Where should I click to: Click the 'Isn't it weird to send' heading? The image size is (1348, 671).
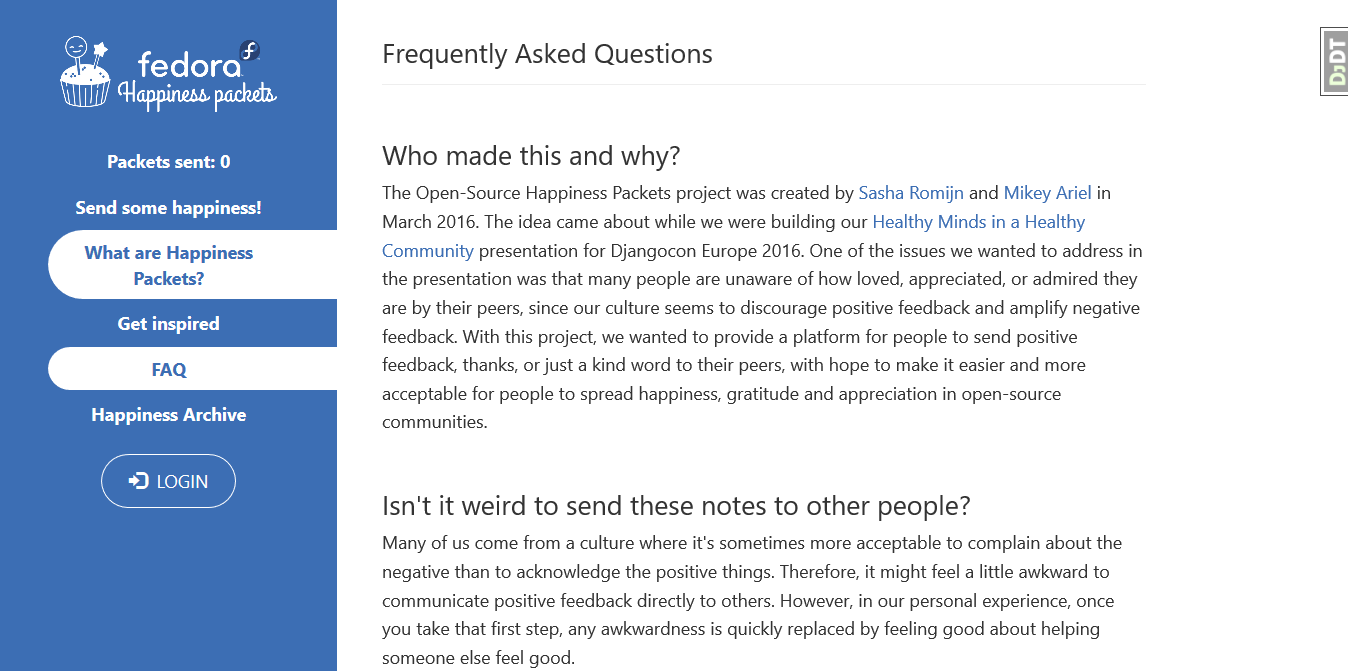coord(676,506)
